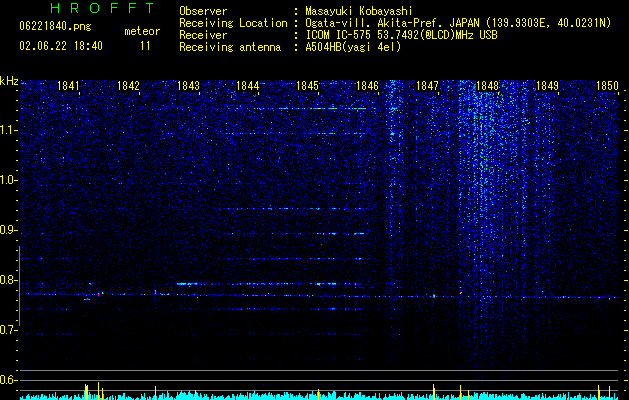Click the 1847 time marker

tap(427, 86)
